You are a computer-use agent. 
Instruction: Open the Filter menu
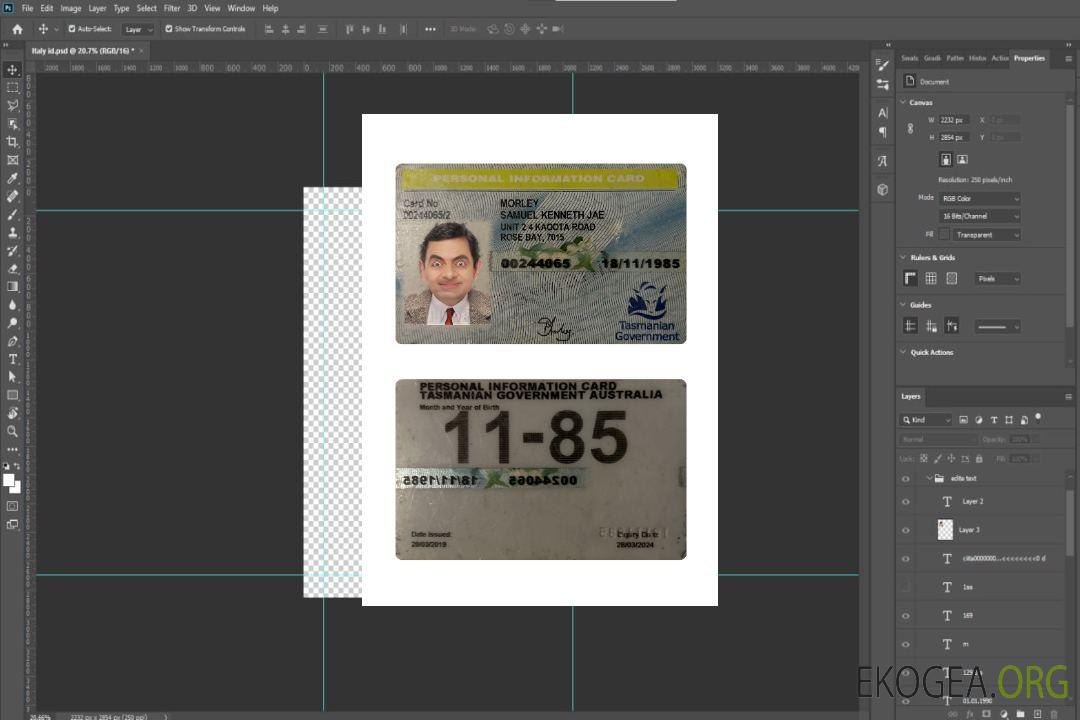[172, 8]
